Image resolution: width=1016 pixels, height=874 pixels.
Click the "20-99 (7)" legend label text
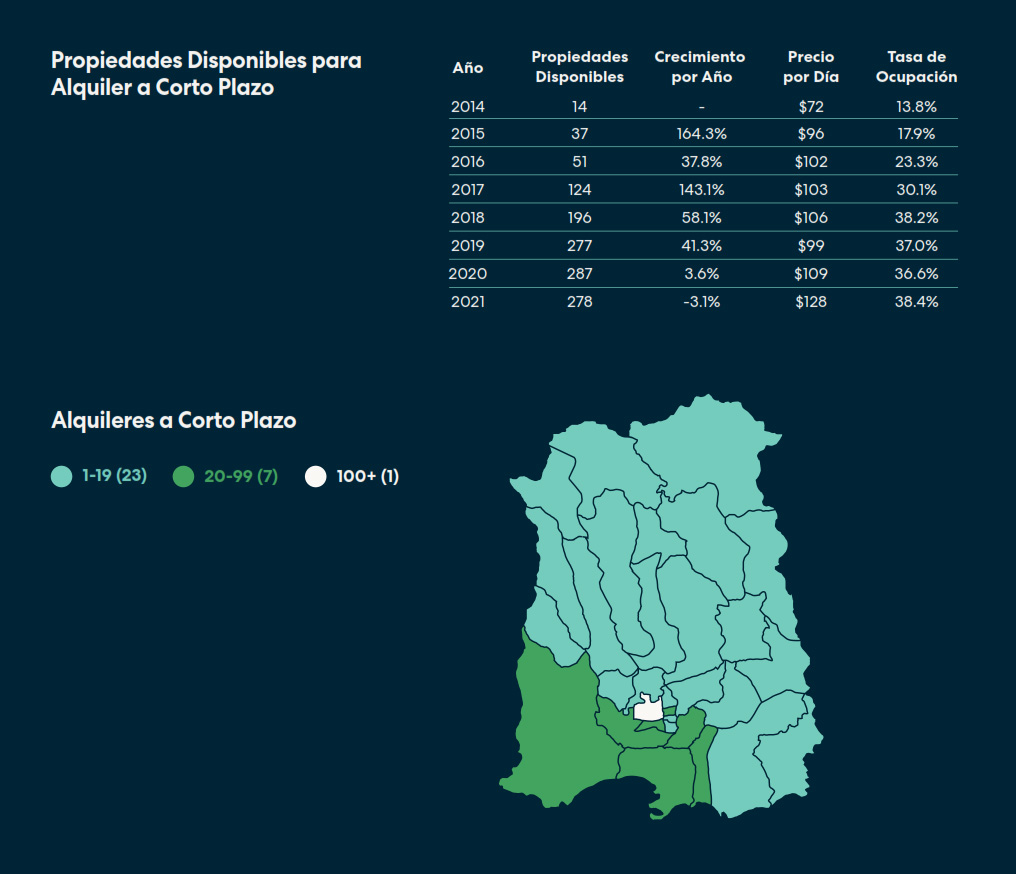tap(241, 477)
